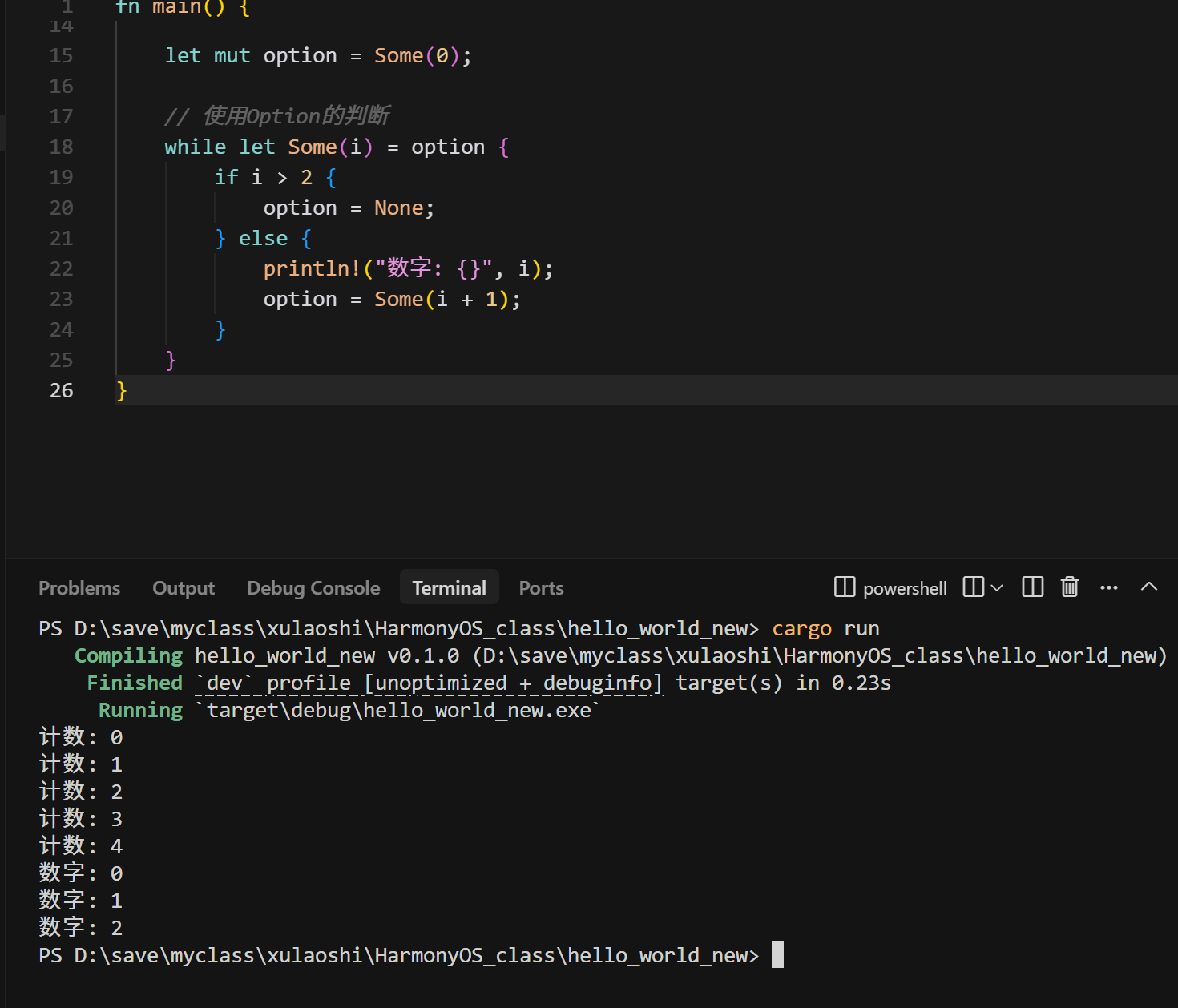Maximize the panel with the chevron-up icon
Screen dimensions: 1178x1008
[x=1149, y=587]
